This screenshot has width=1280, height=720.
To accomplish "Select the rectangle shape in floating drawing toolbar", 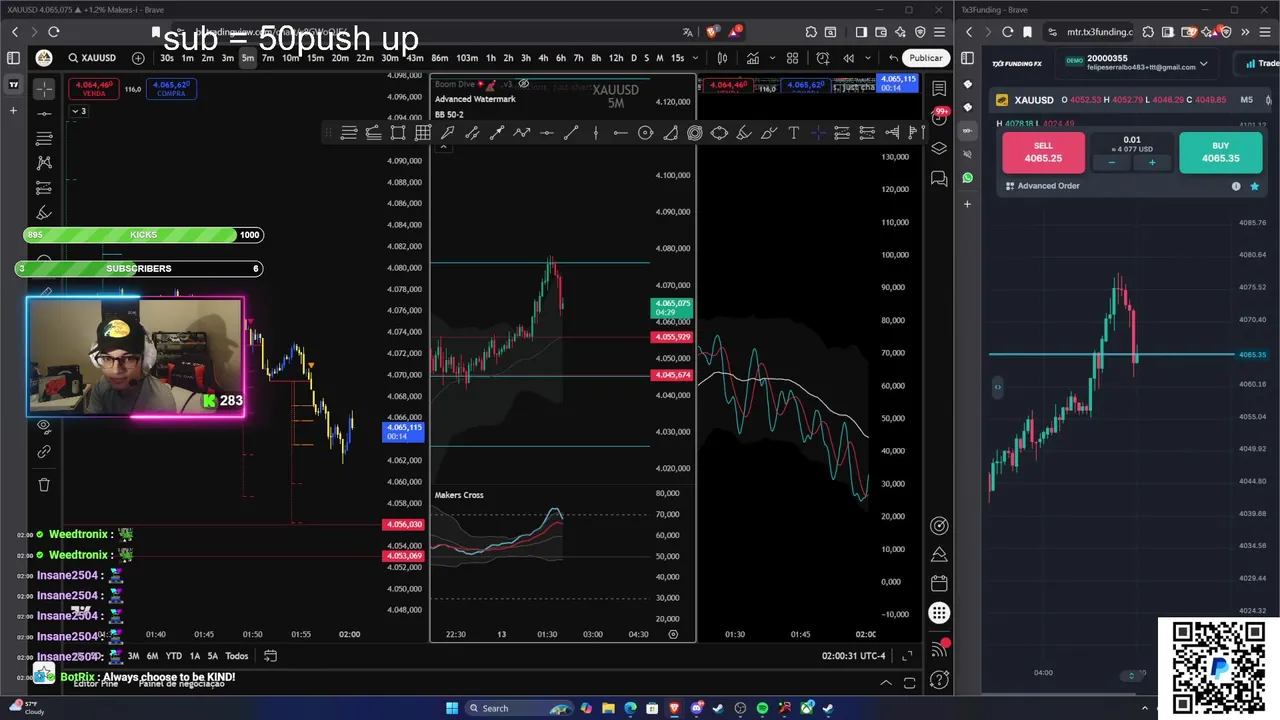I will (x=398, y=133).
